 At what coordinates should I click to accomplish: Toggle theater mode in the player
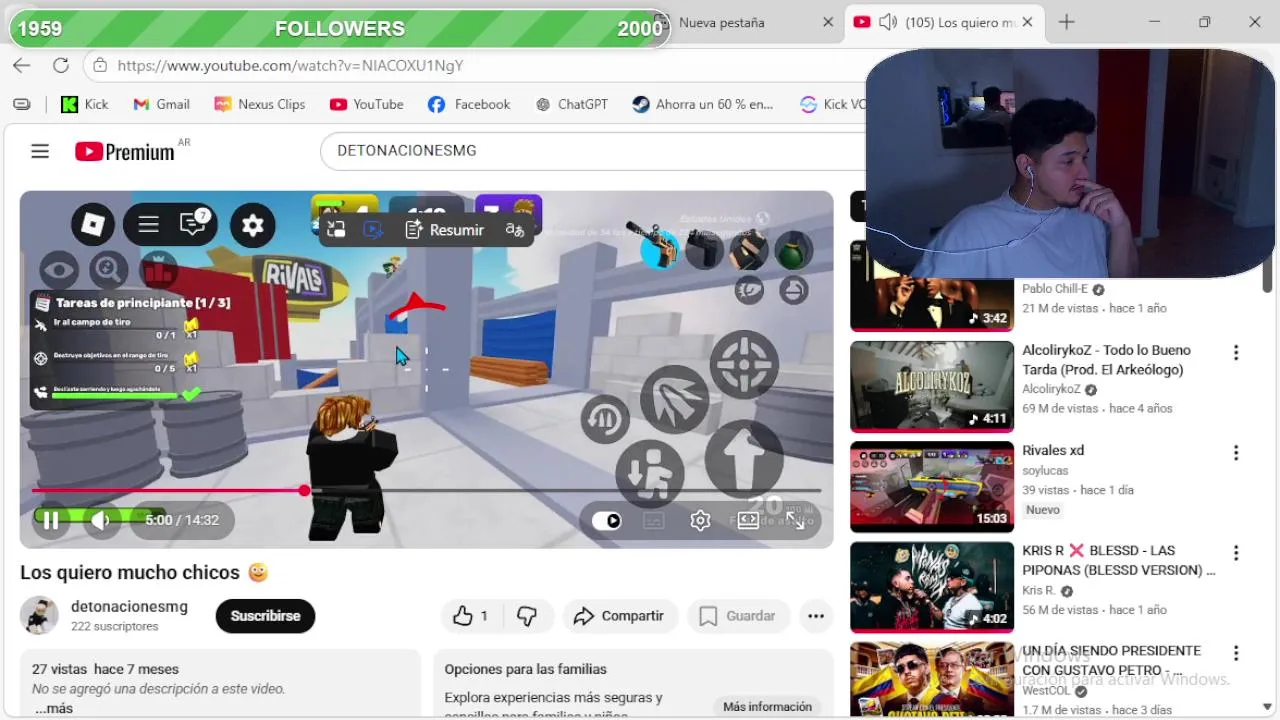click(748, 520)
